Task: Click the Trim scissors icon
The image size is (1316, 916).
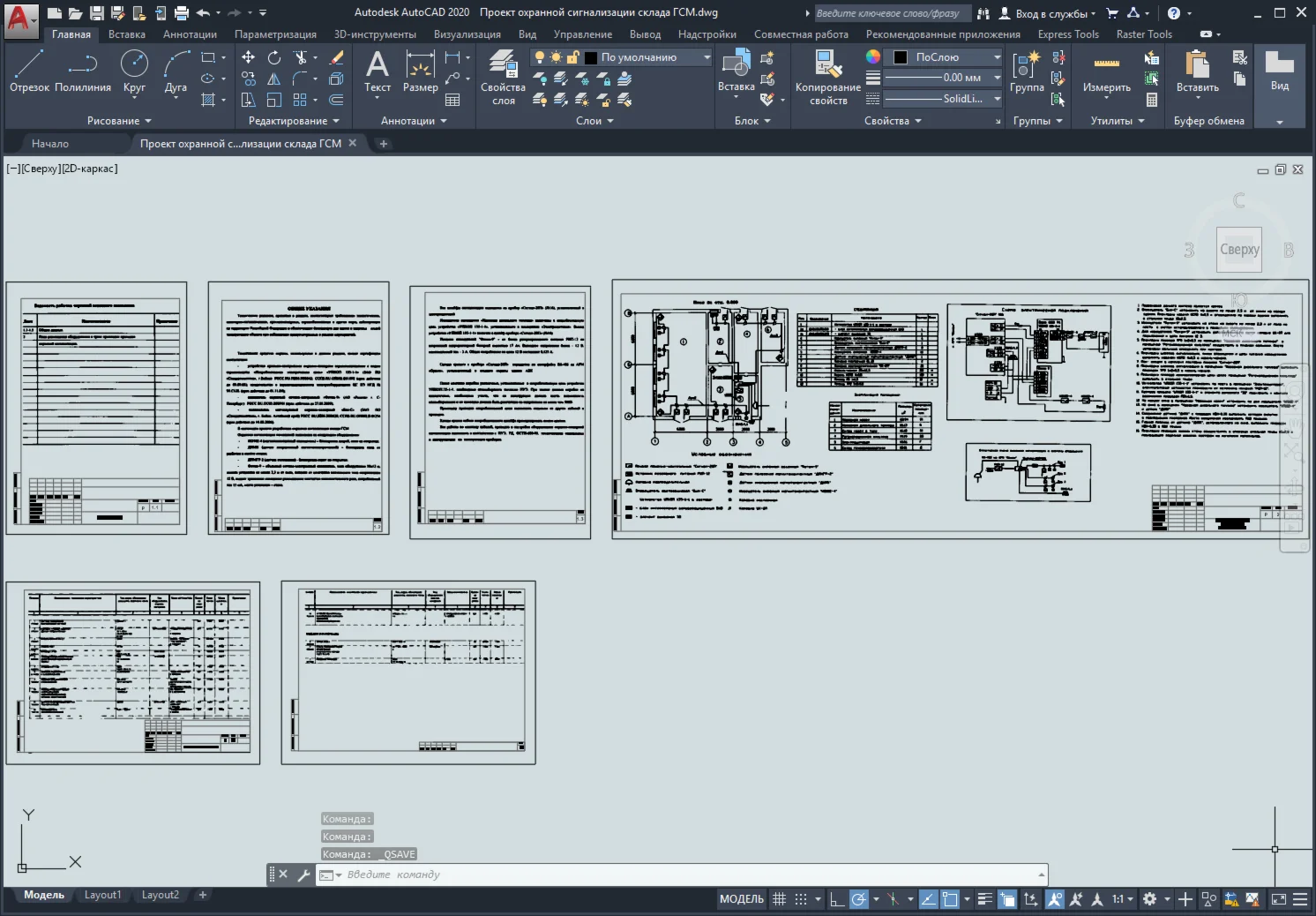Action: point(301,57)
